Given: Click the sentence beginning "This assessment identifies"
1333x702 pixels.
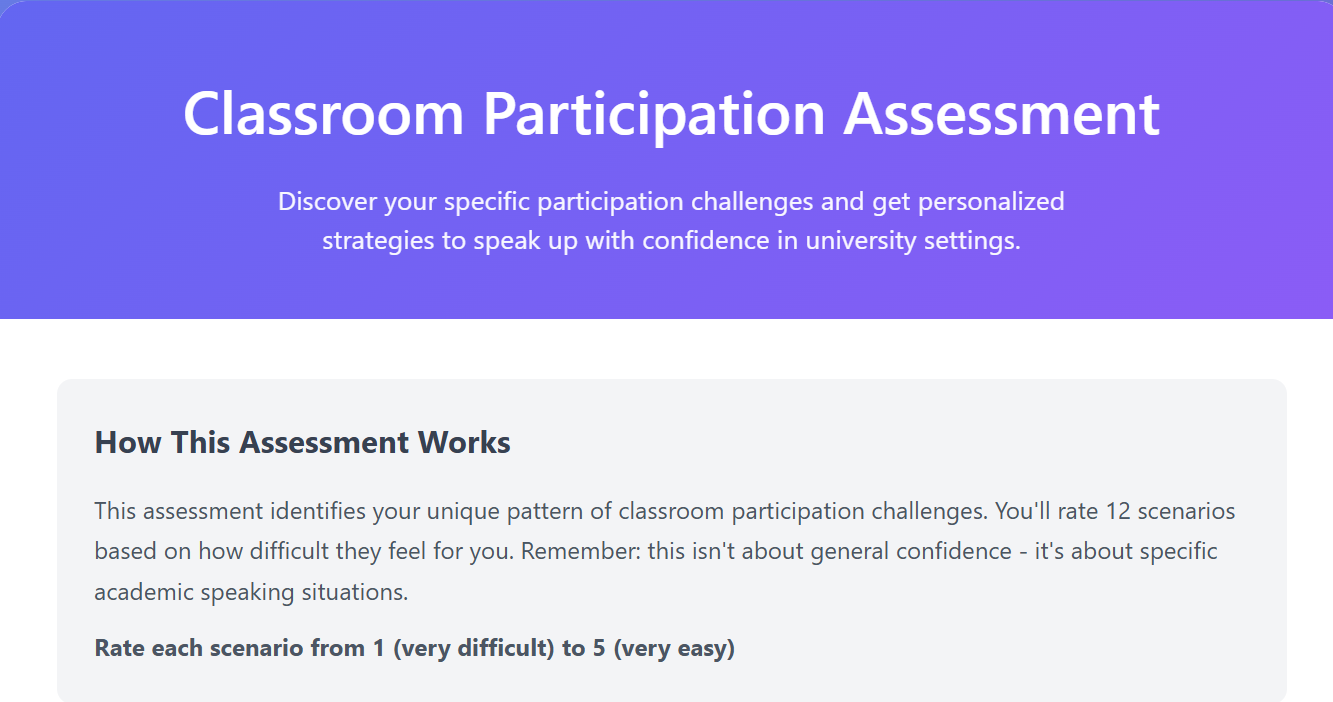Looking at the screenshot, I should pos(542,511).
